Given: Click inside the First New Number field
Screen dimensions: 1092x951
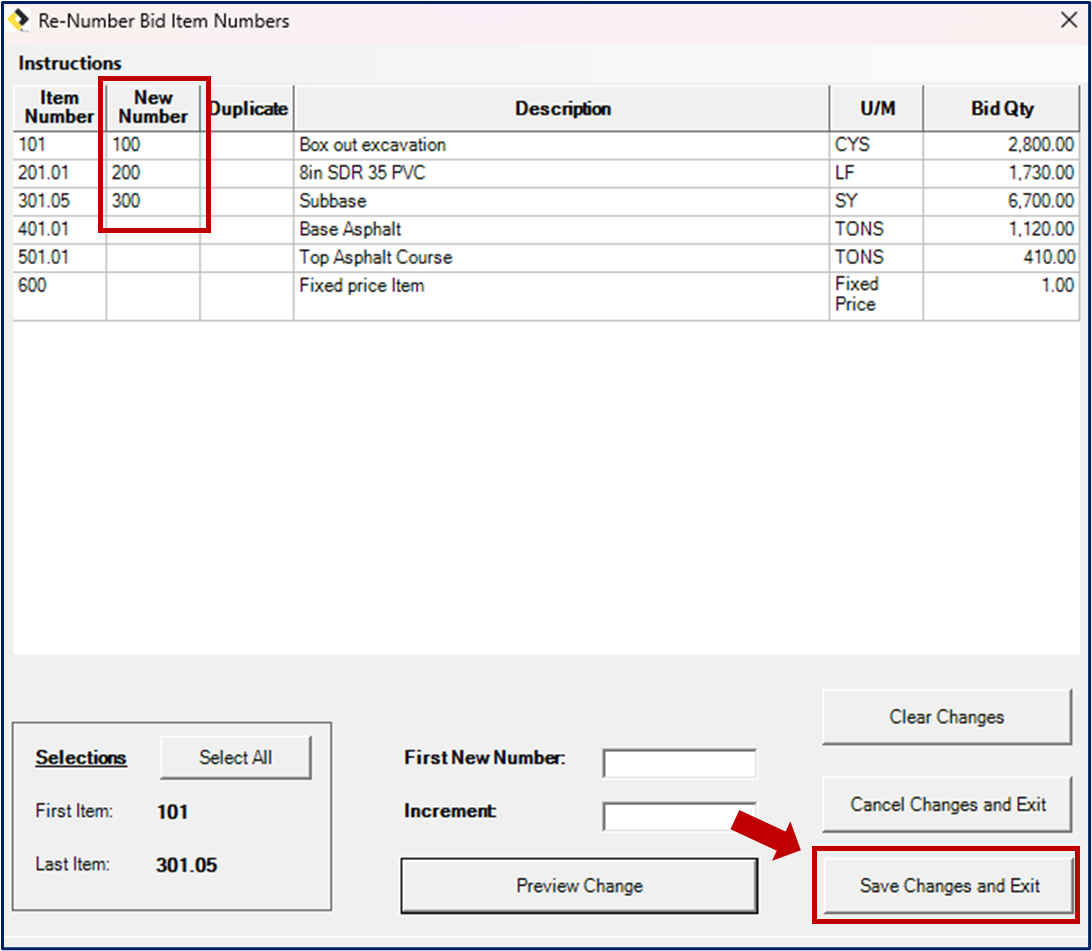Looking at the screenshot, I should (680, 762).
